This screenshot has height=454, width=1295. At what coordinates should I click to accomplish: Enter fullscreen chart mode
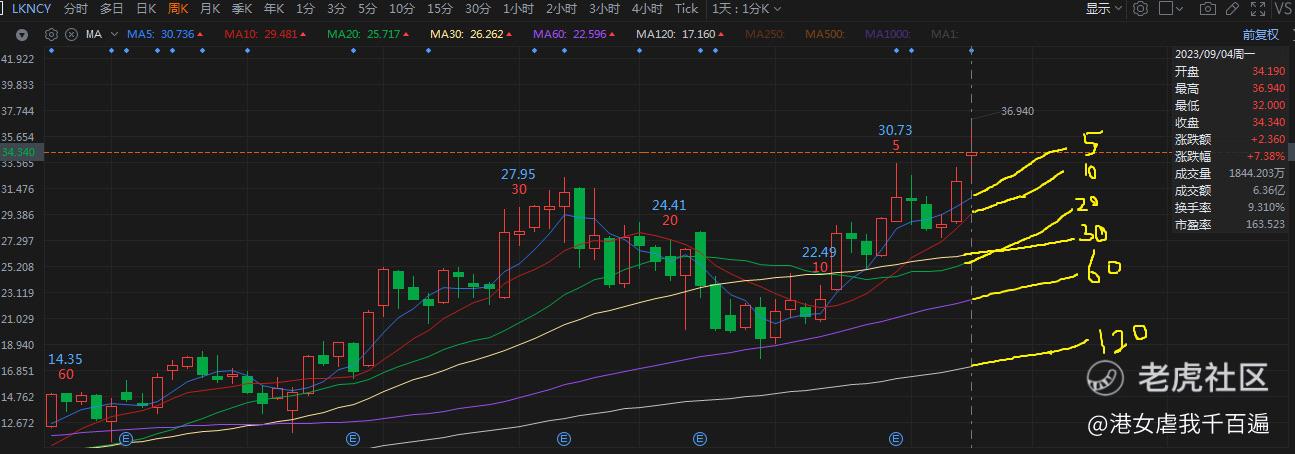tap(1258, 9)
